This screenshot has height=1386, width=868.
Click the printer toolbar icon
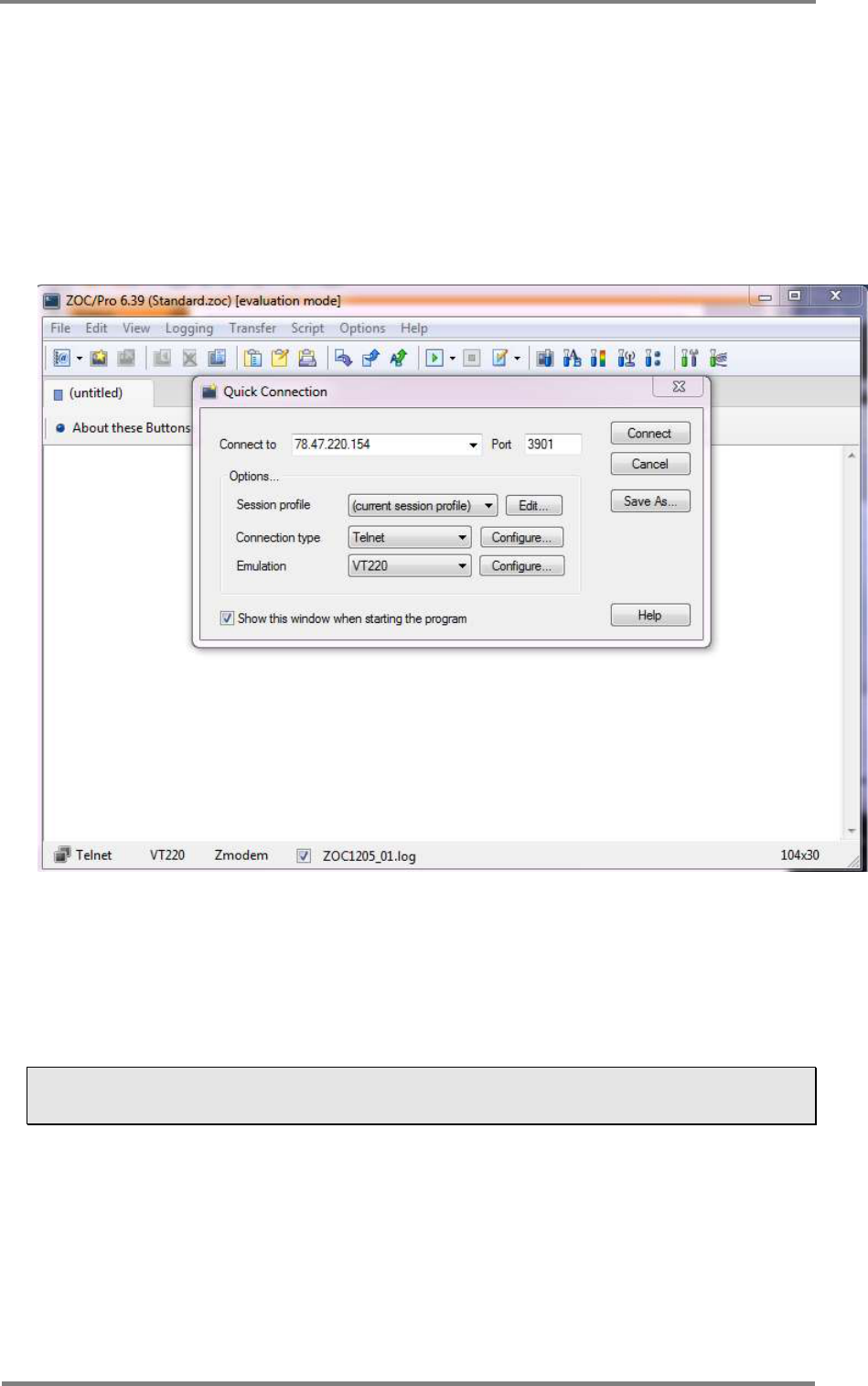point(307,359)
